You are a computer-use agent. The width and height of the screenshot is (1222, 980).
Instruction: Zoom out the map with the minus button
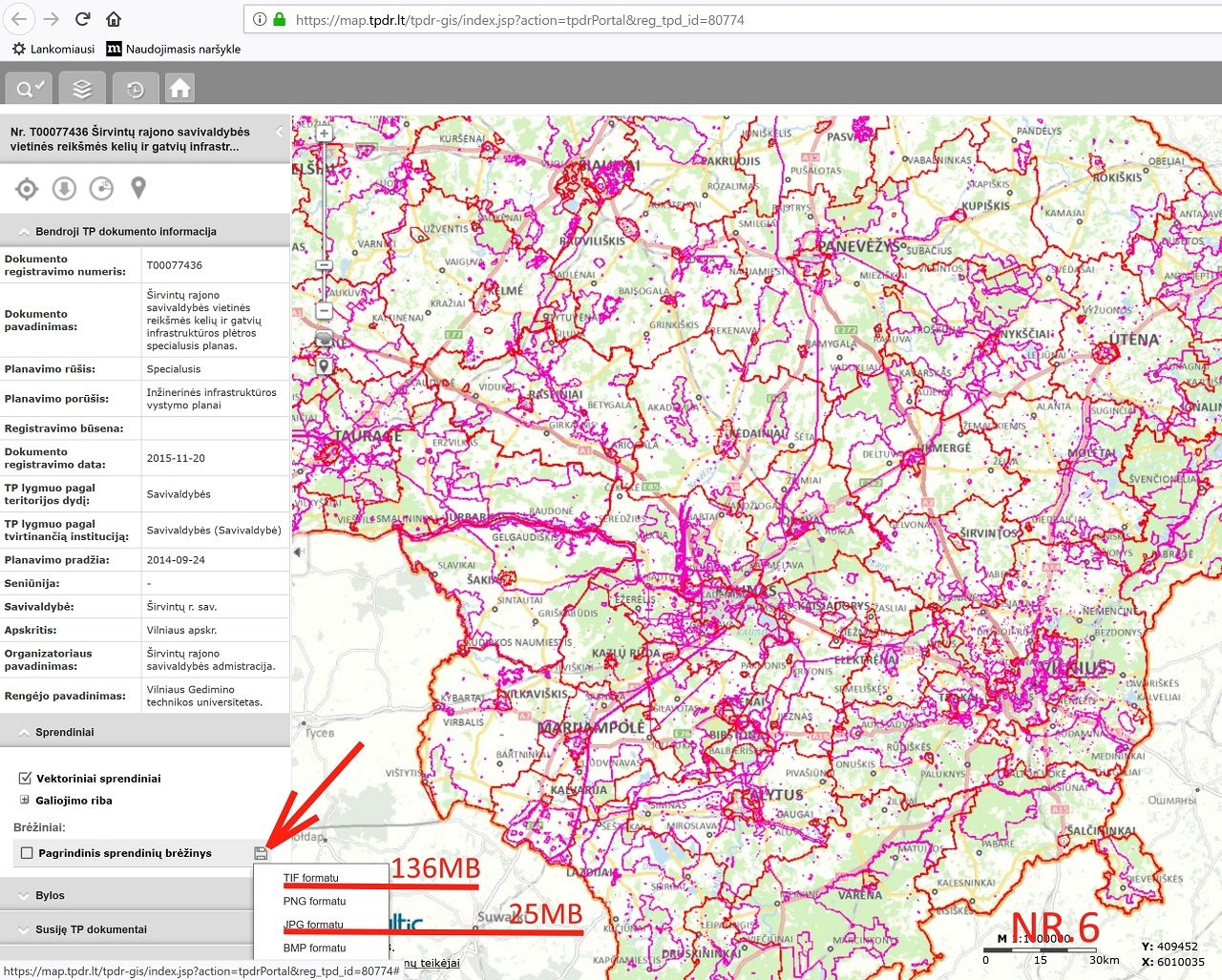[325, 310]
